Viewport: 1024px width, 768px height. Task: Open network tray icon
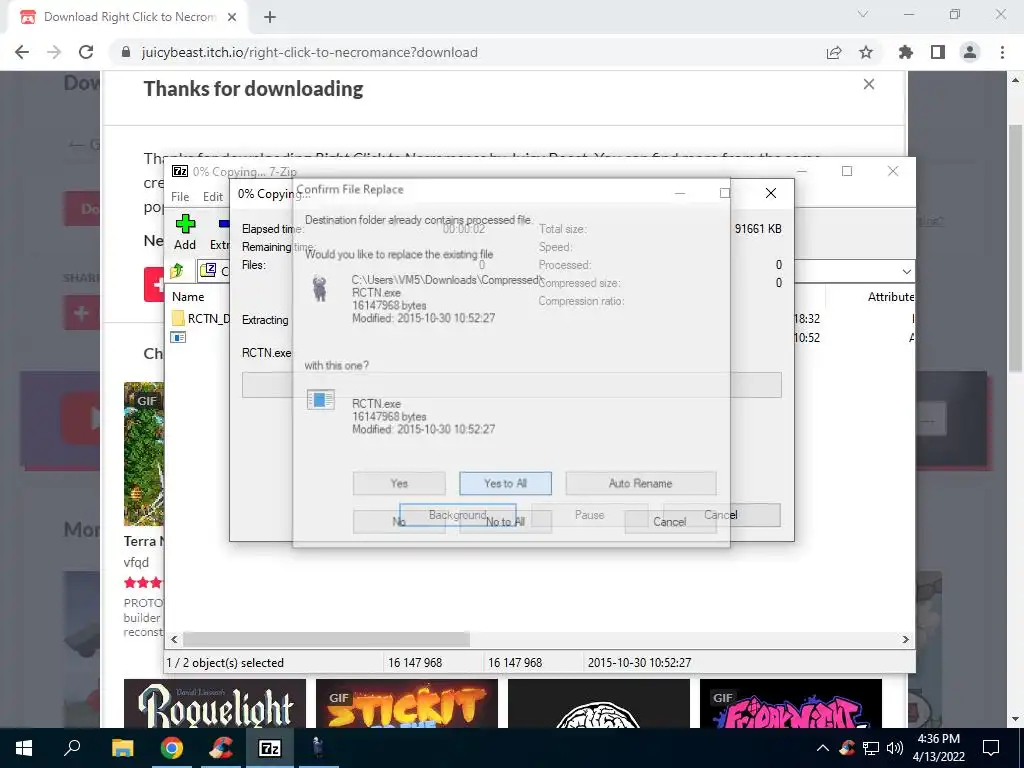tap(871, 748)
